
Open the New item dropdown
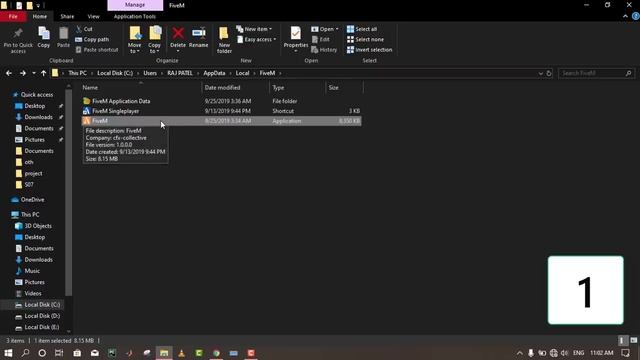[x=254, y=29]
